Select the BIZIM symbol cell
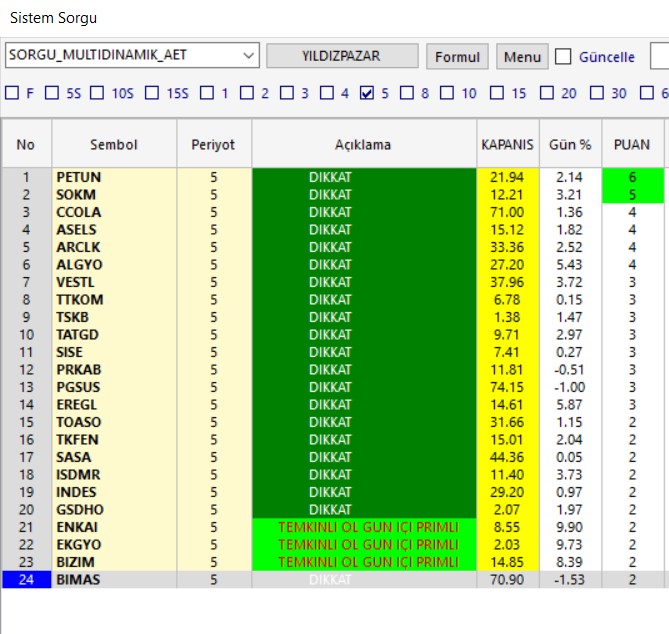This screenshot has height=634, width=669. (114, 562)
